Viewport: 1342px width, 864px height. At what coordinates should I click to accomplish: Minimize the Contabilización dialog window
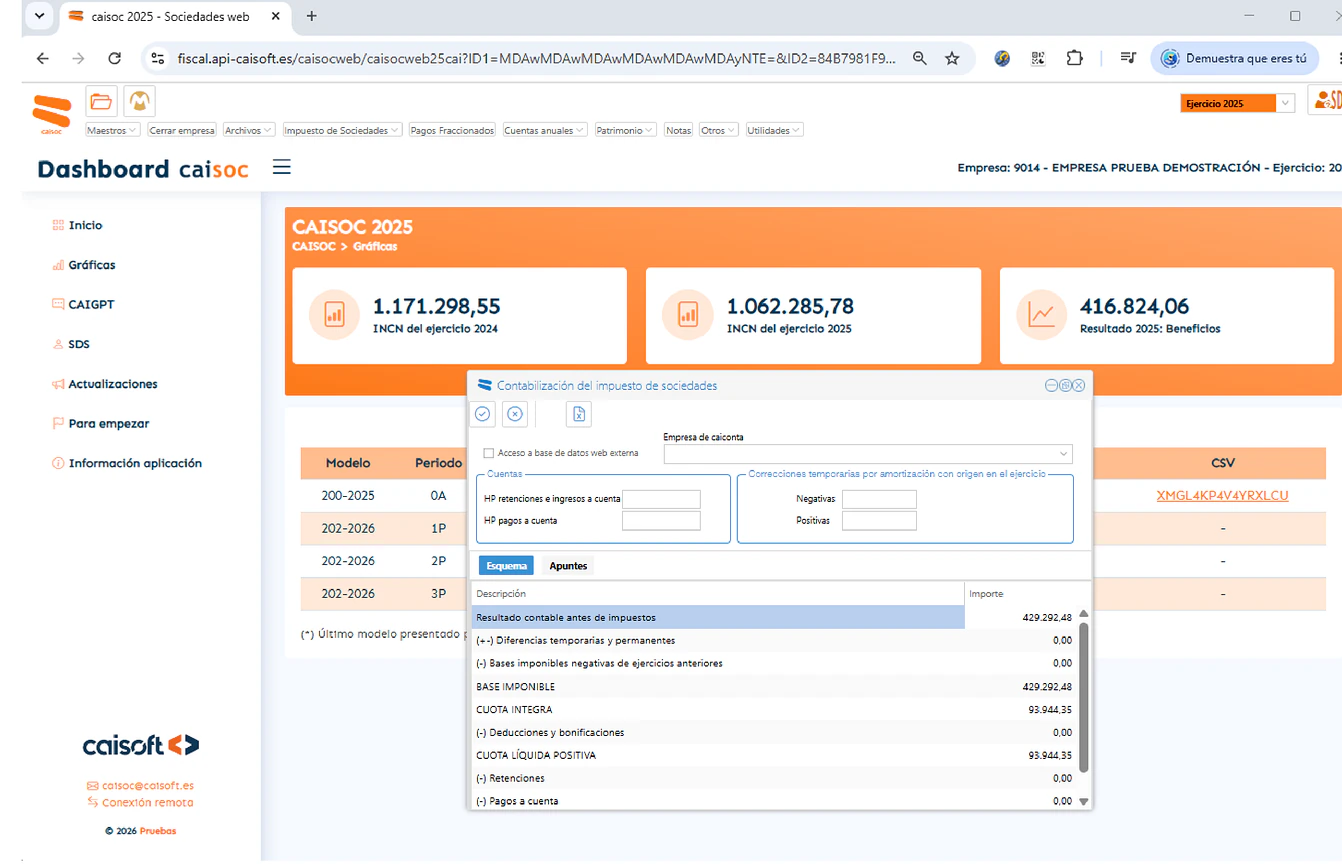coord(1051,385)
